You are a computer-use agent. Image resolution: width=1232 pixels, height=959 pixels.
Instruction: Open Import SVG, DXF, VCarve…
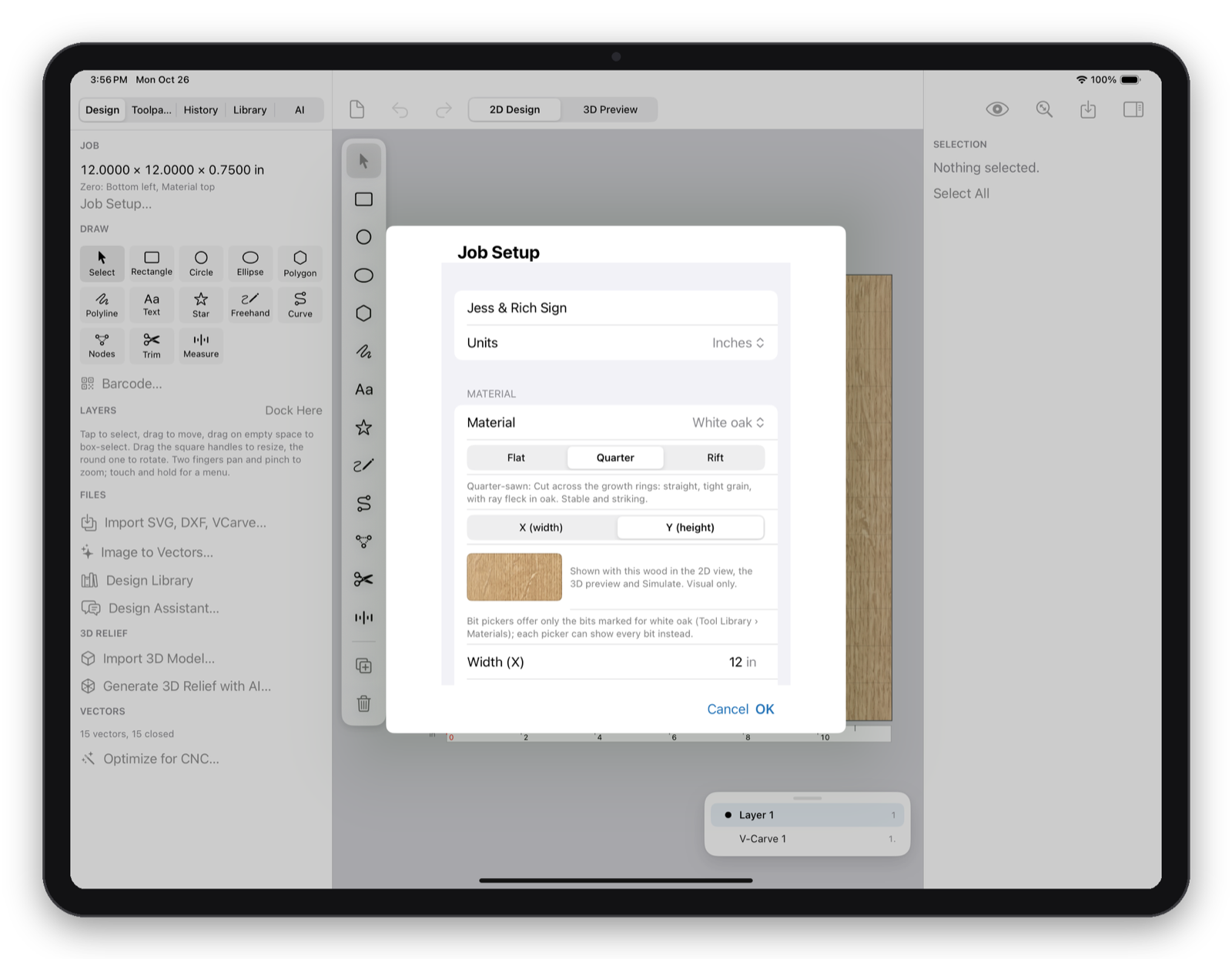point(174,522)
